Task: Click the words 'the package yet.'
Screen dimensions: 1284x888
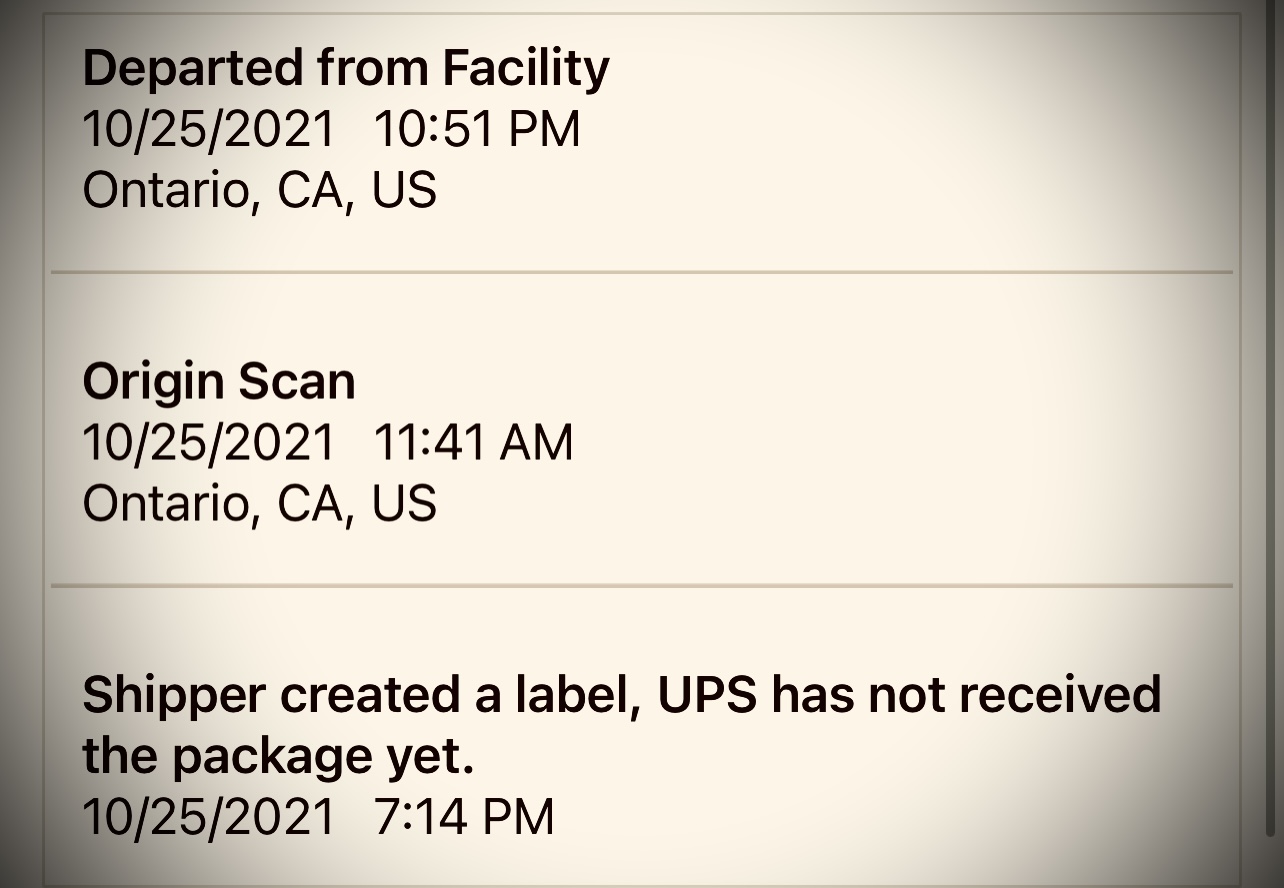Action: tap(278, 756)
